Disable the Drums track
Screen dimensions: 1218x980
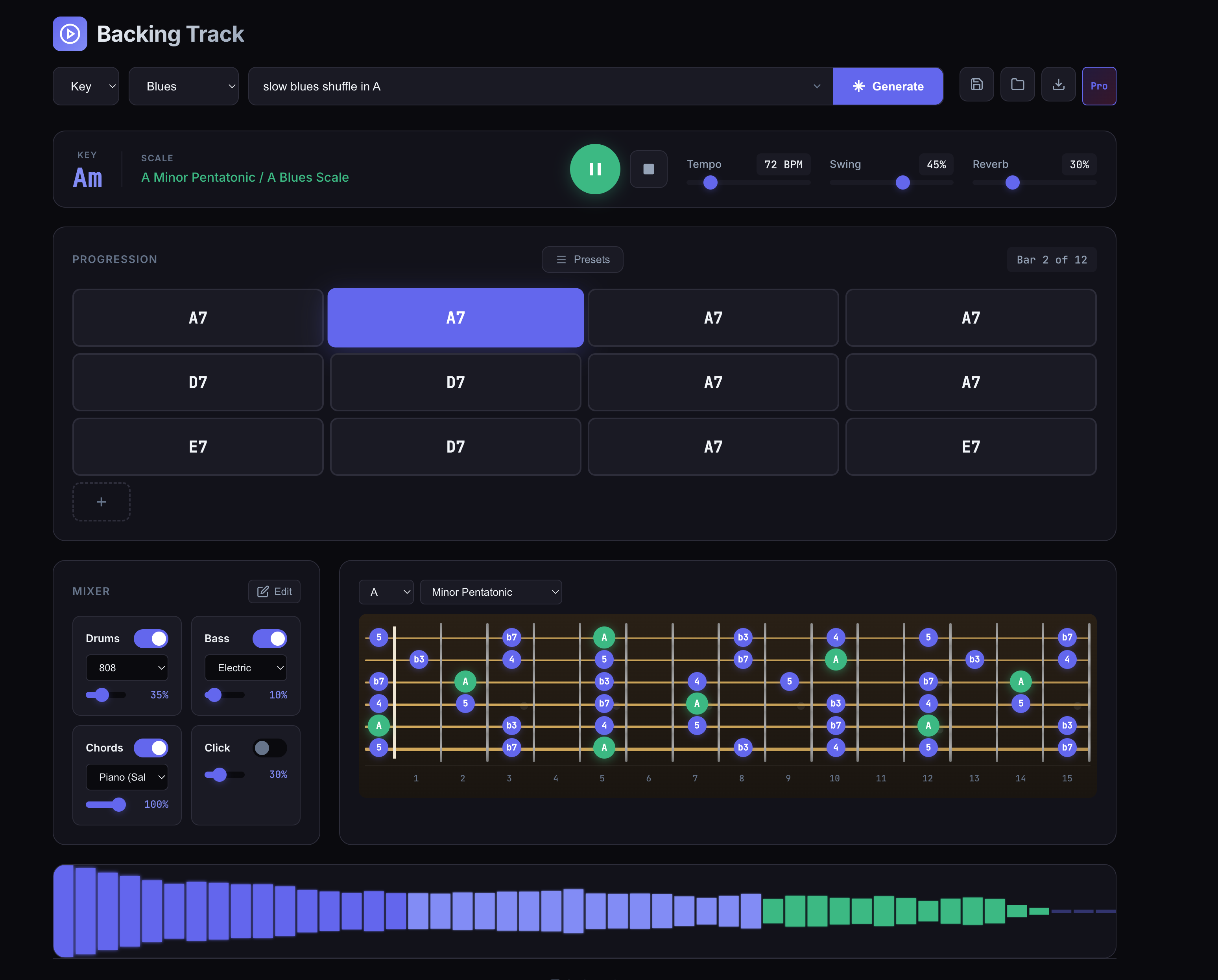pyautogui.click(x=151, y=638)
